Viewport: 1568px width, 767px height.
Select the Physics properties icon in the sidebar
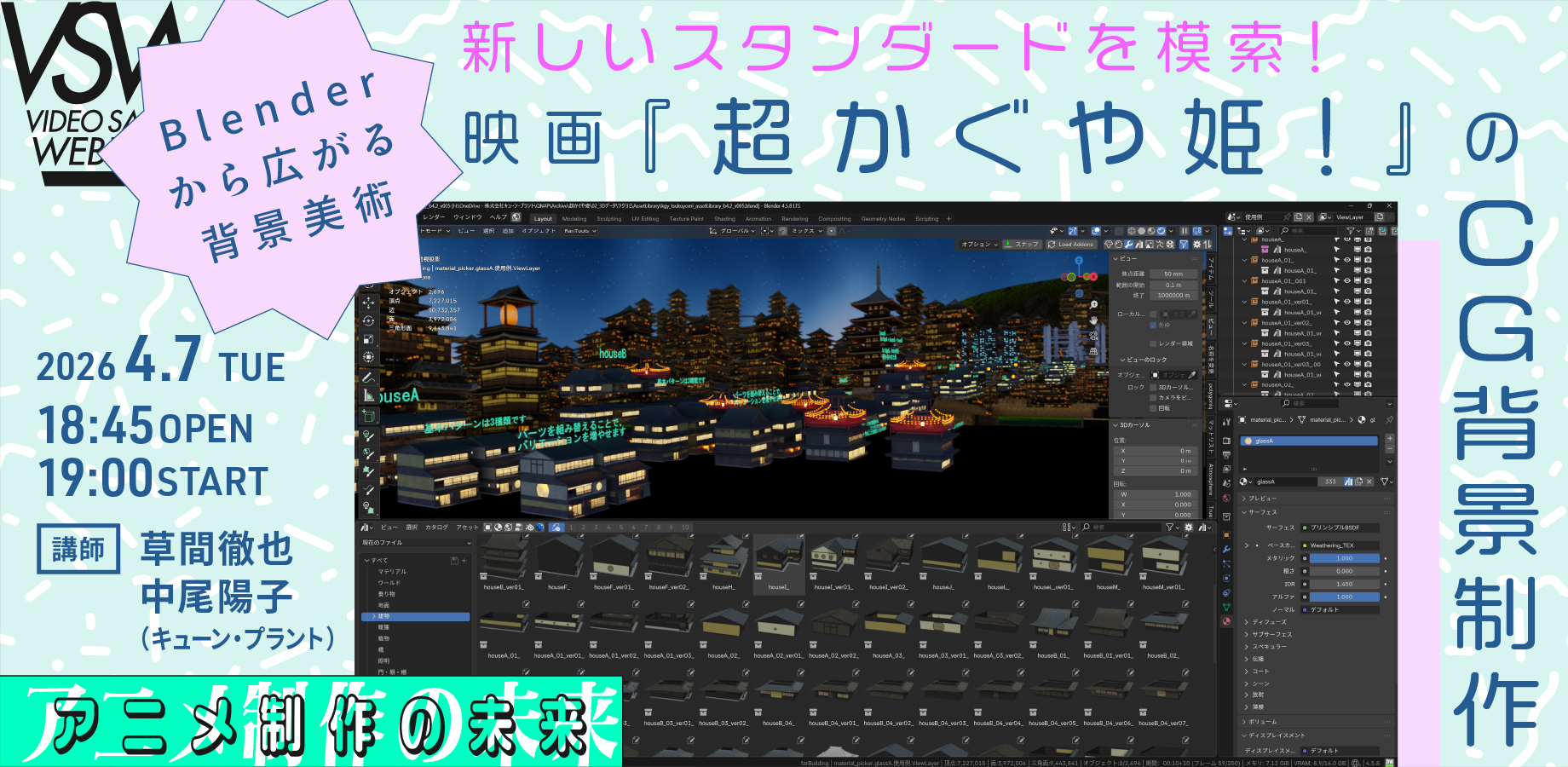pyautogui.click(x=1226, y=577)
